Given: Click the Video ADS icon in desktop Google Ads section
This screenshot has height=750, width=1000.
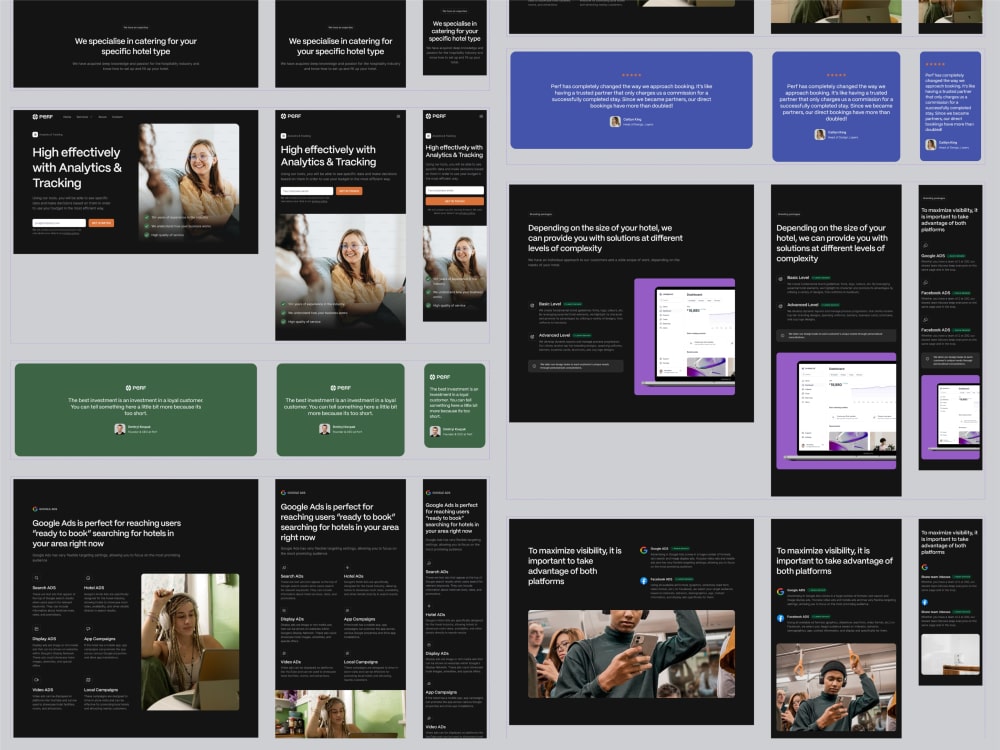Looking at the screenshot, I should (36, 680).
